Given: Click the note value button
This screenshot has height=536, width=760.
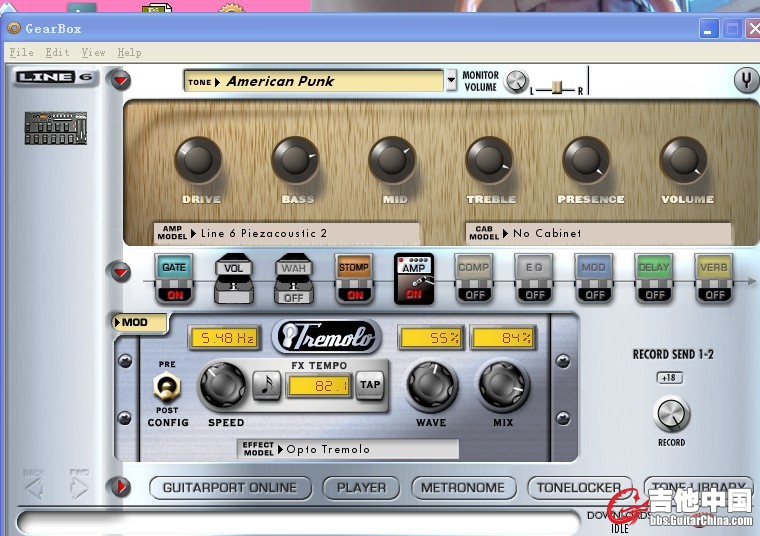Looking at the screenshot, I should (x=267, y=386).
